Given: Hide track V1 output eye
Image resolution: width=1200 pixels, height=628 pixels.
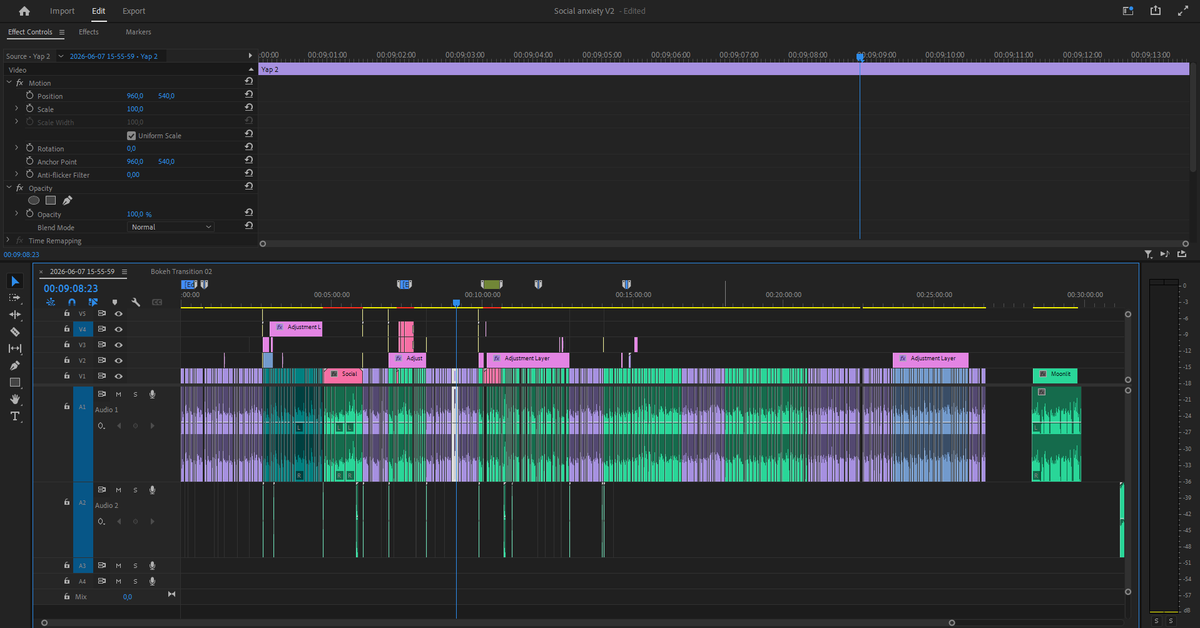Looking at the screenshot, I should (x=118, y=375).
